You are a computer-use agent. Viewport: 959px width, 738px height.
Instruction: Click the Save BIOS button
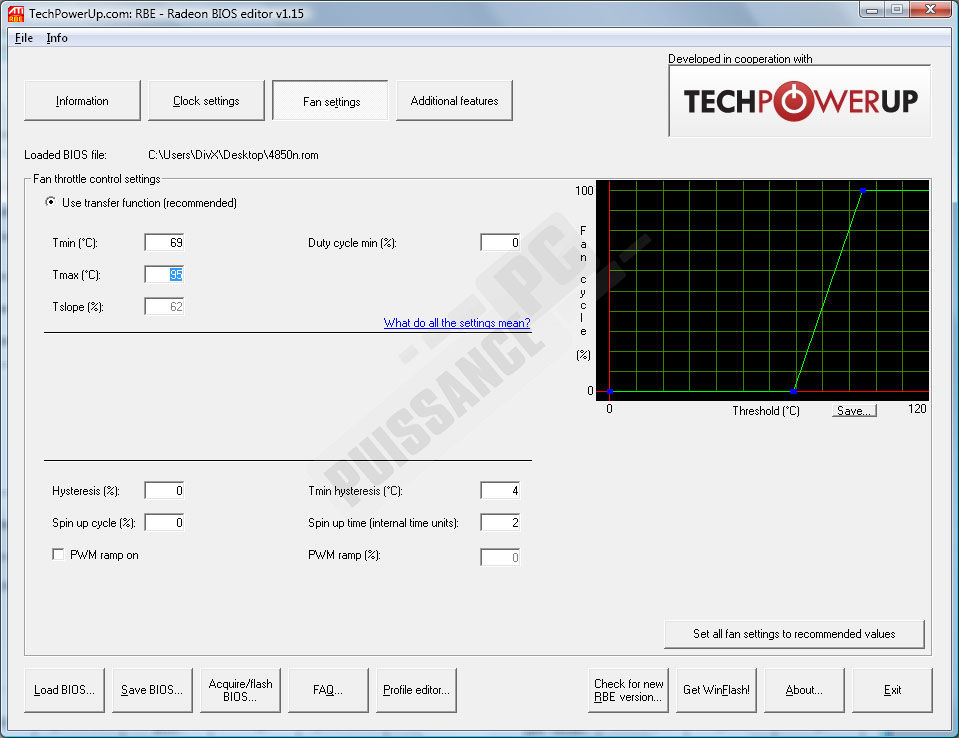tap(152, 690)
